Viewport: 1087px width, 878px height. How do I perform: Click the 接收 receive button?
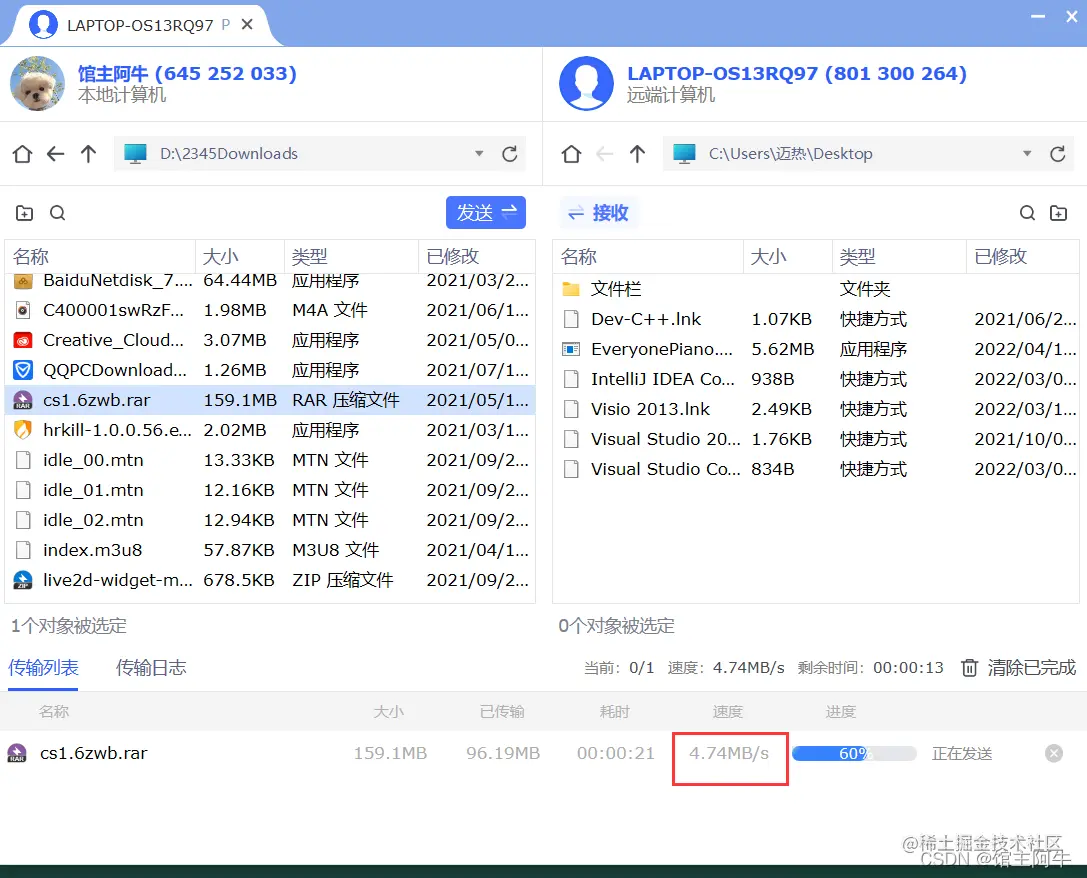point(598,212)
